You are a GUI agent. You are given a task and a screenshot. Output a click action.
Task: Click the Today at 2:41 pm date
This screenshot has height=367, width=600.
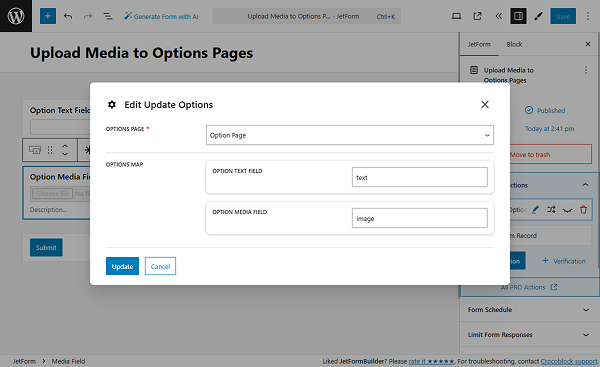point(549,129)
